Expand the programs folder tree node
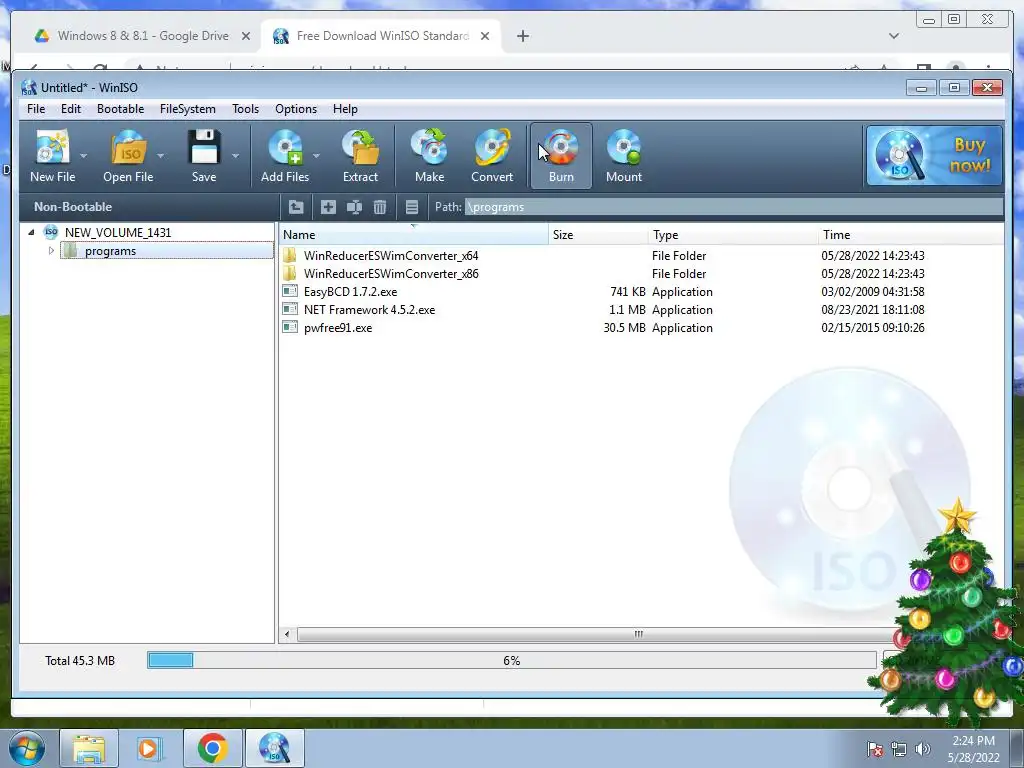Image resolution: width=1024 pixels, height=768 pixels. pos(51,251)
